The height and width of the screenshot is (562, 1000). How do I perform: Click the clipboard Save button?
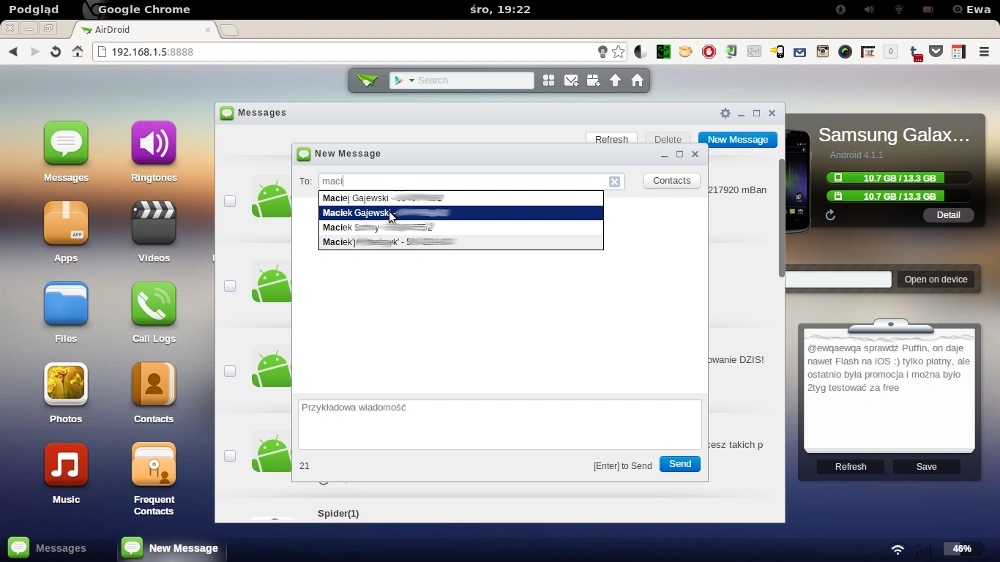(927, 466)
